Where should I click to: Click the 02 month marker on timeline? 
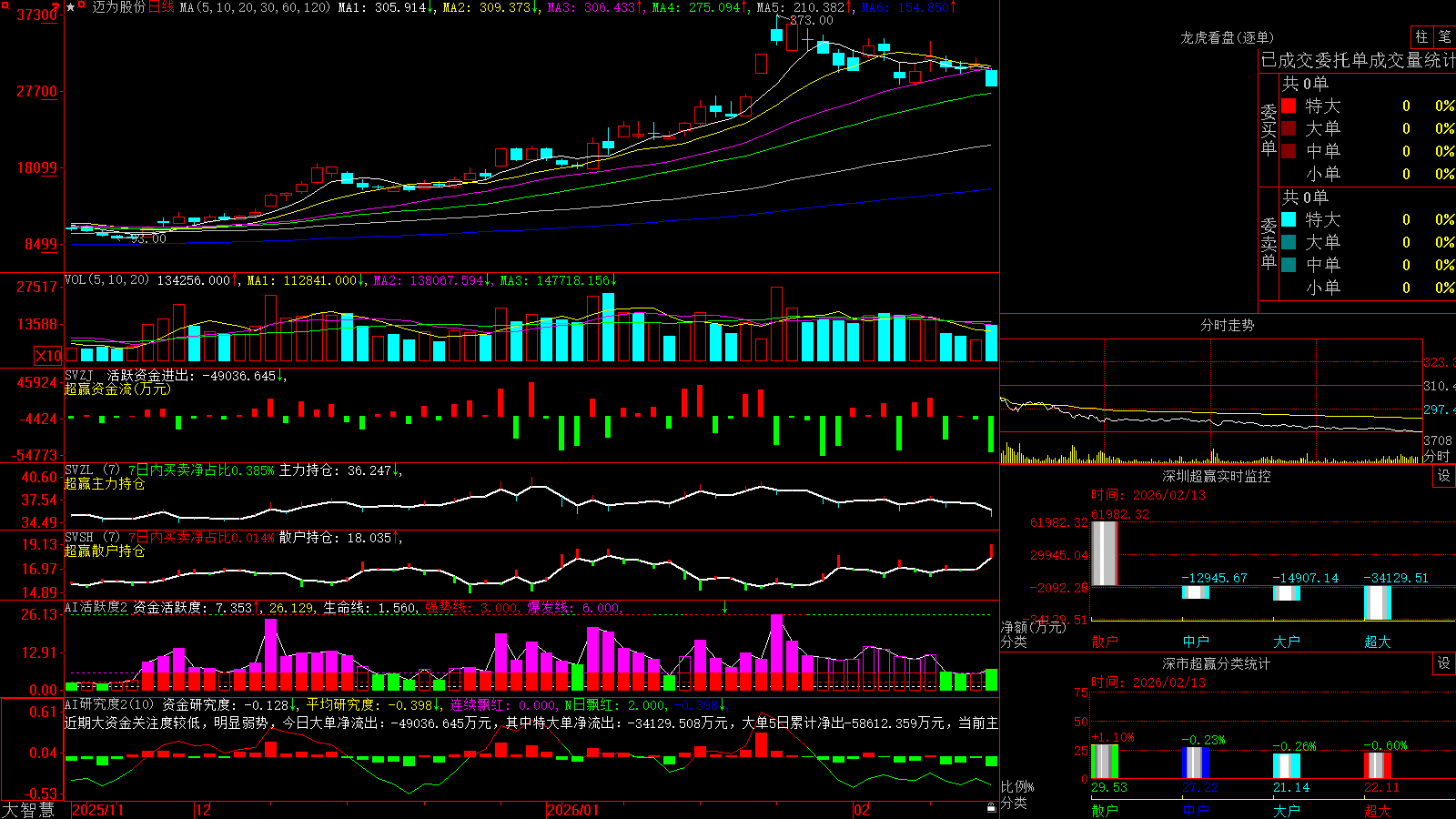click(x=862, y=810)
